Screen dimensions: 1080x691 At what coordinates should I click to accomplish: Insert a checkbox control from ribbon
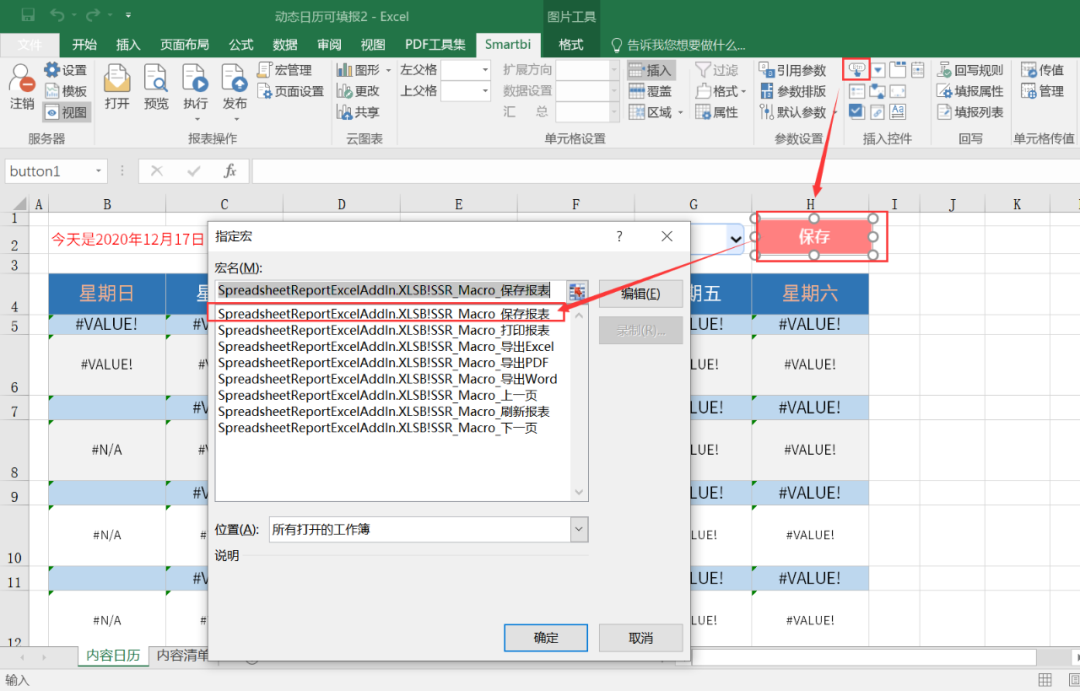(856, 112)
